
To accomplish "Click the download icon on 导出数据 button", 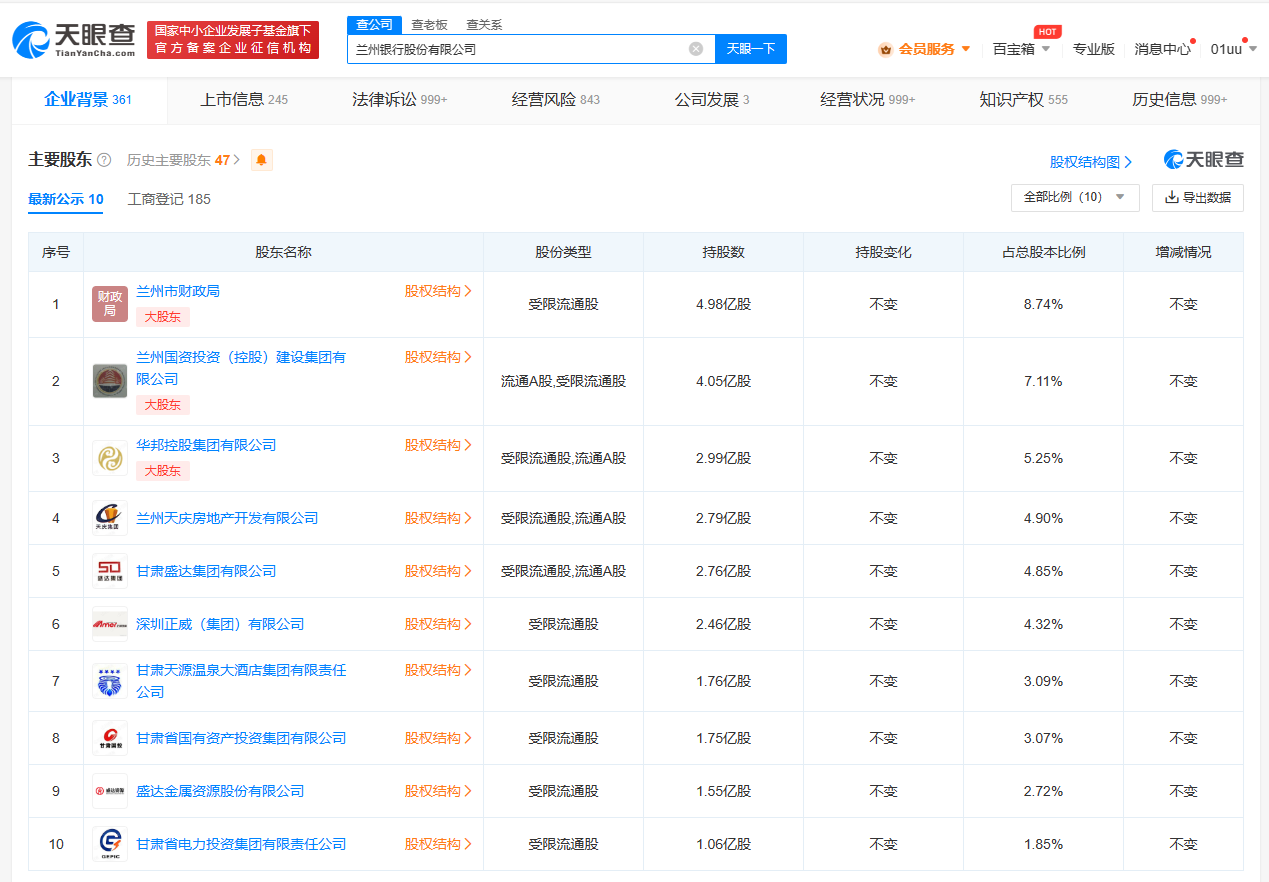I will tap(1169, 197).
